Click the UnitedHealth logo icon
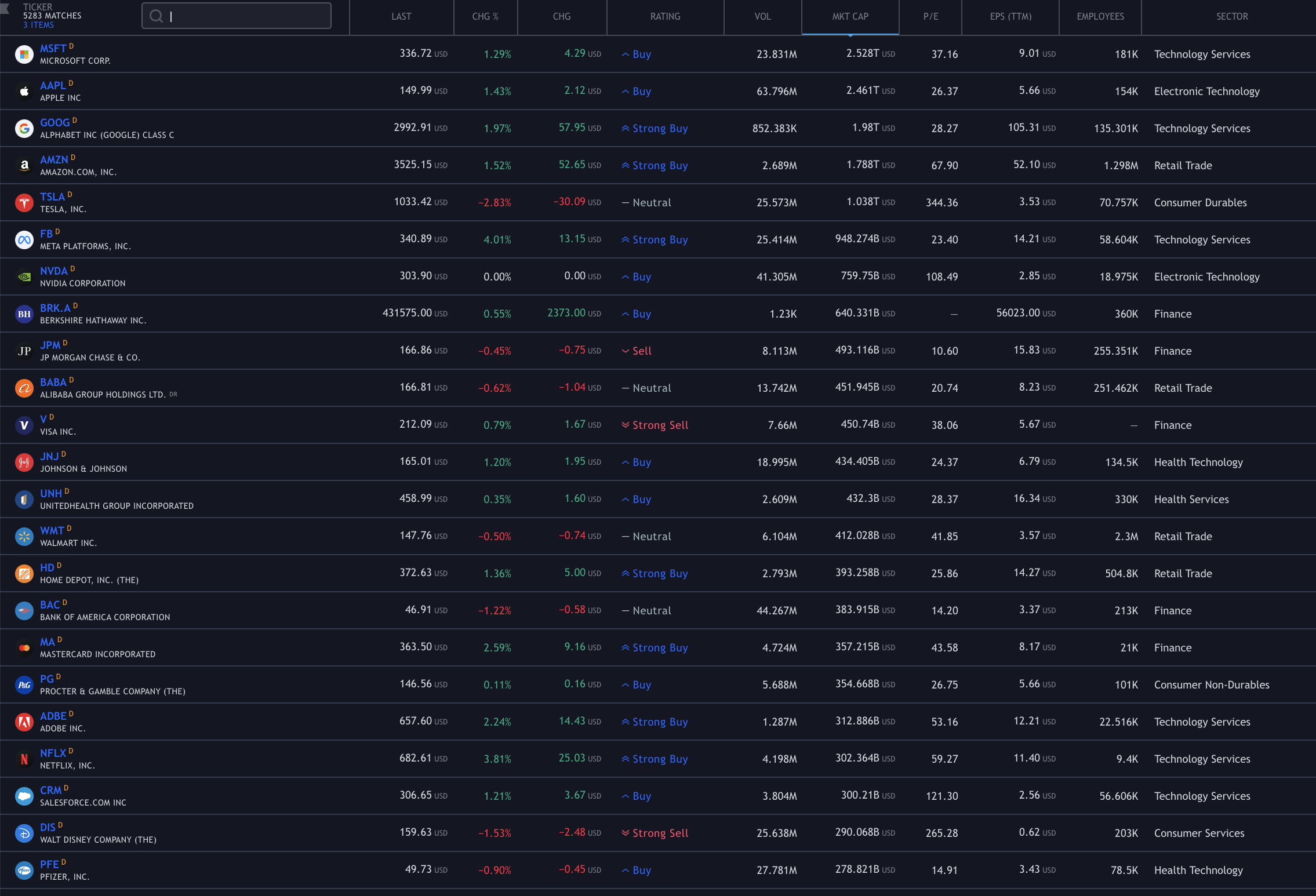The image size is (1316, 896). 24,499
